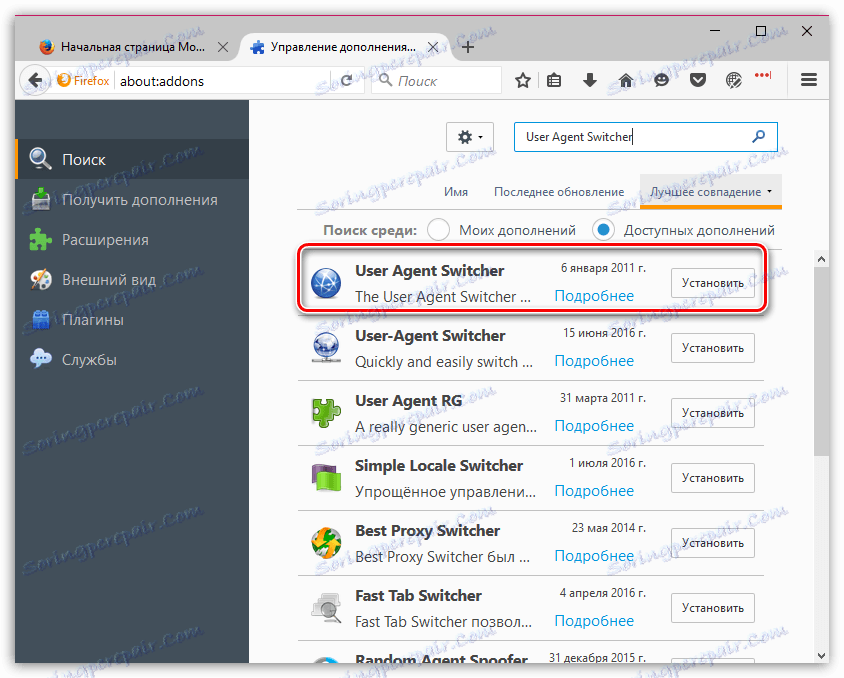The image size is (844, 678).
Task: Click the User-Agent Switcher network globe icon
Action: point(326,348)
